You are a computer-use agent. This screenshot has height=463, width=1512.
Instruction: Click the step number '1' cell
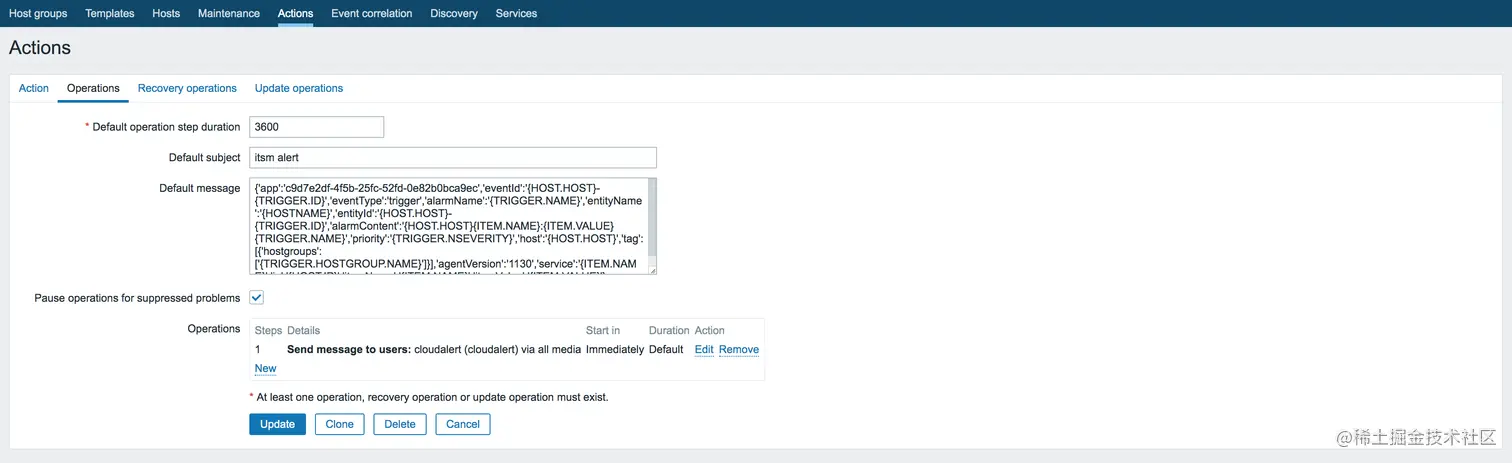click(x=258, y=349)
